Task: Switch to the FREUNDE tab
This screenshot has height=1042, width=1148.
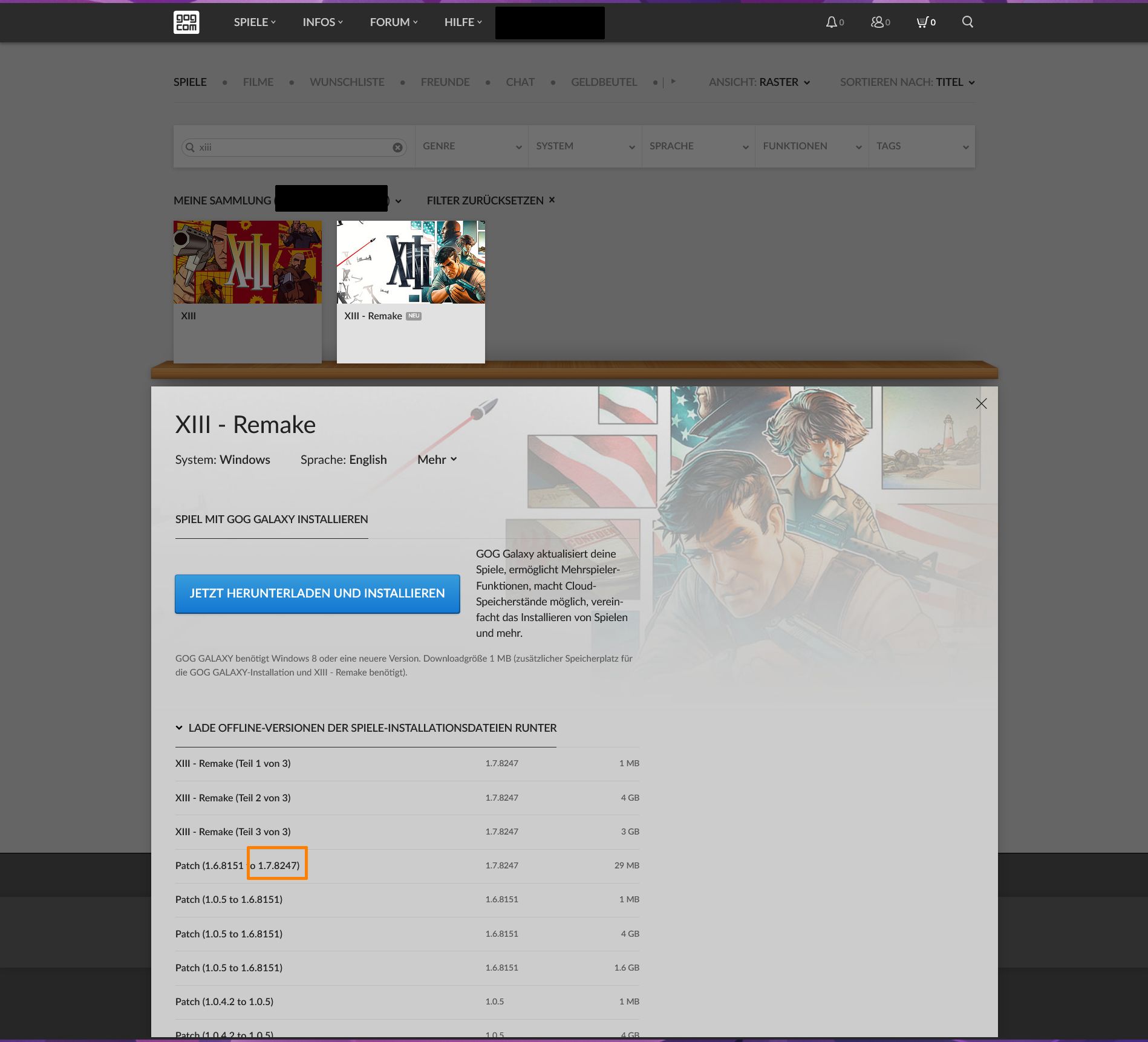Action: click(x=445, y=82)
